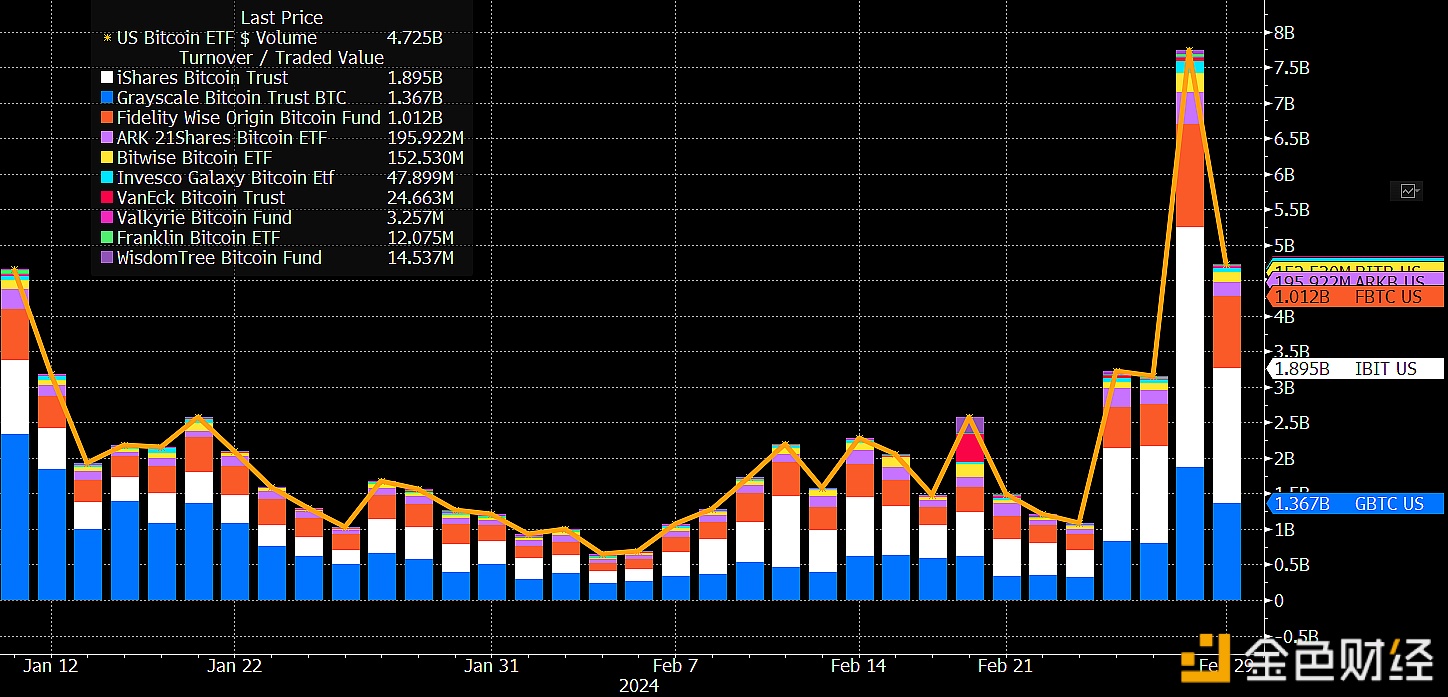Click the Feb 21 date label

coord(1005,666)
